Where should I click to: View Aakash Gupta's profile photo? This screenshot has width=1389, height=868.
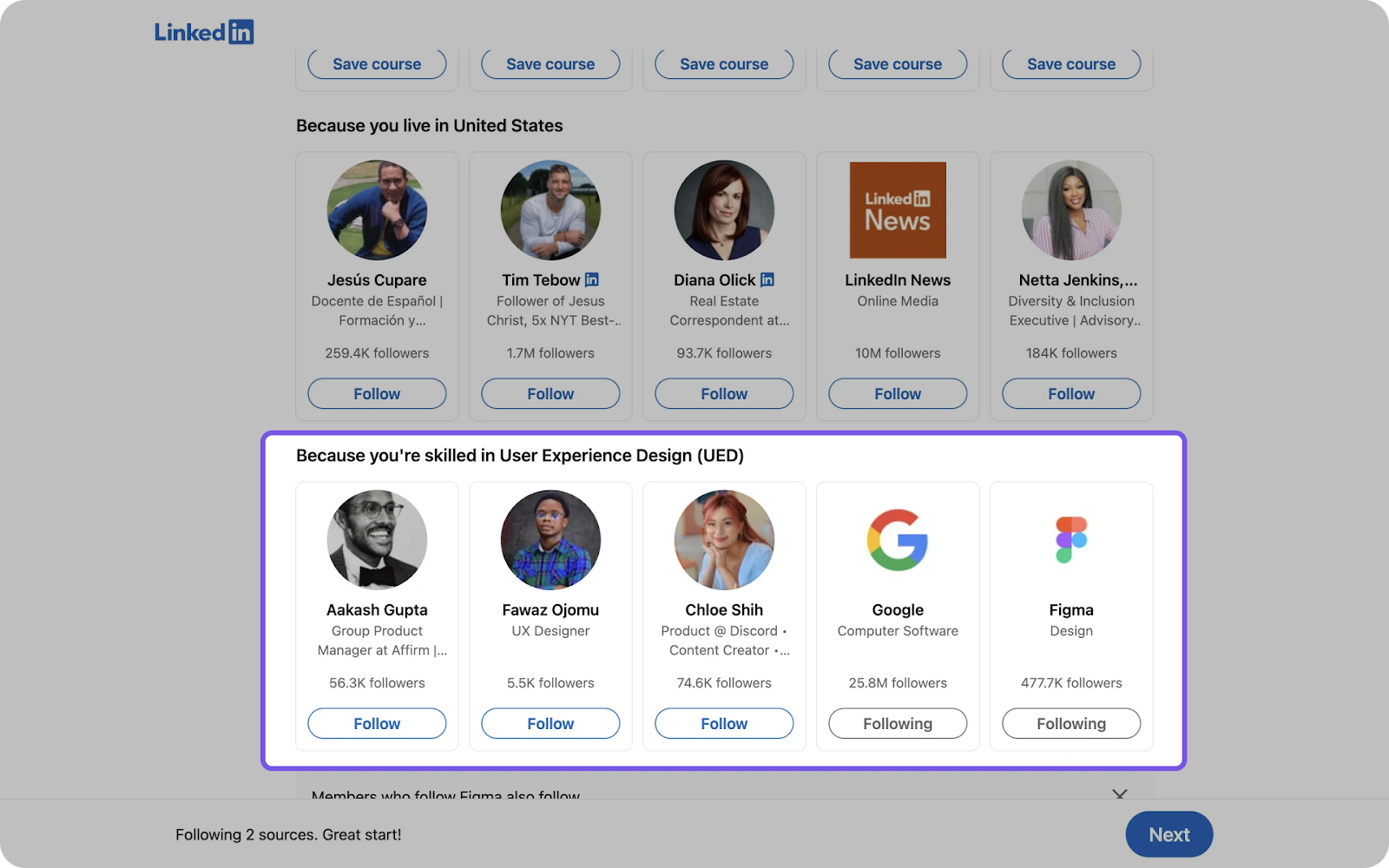click(x=377, y=540)
